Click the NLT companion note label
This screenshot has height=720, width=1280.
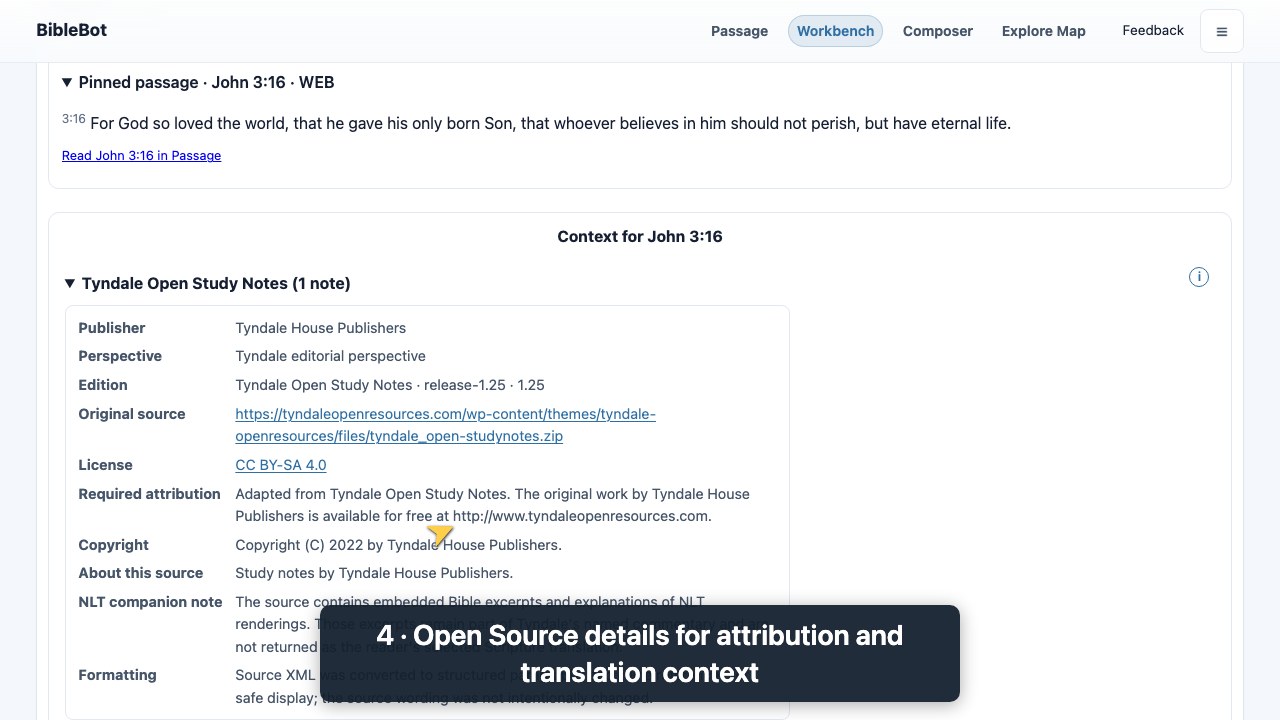tap(150, 602)
